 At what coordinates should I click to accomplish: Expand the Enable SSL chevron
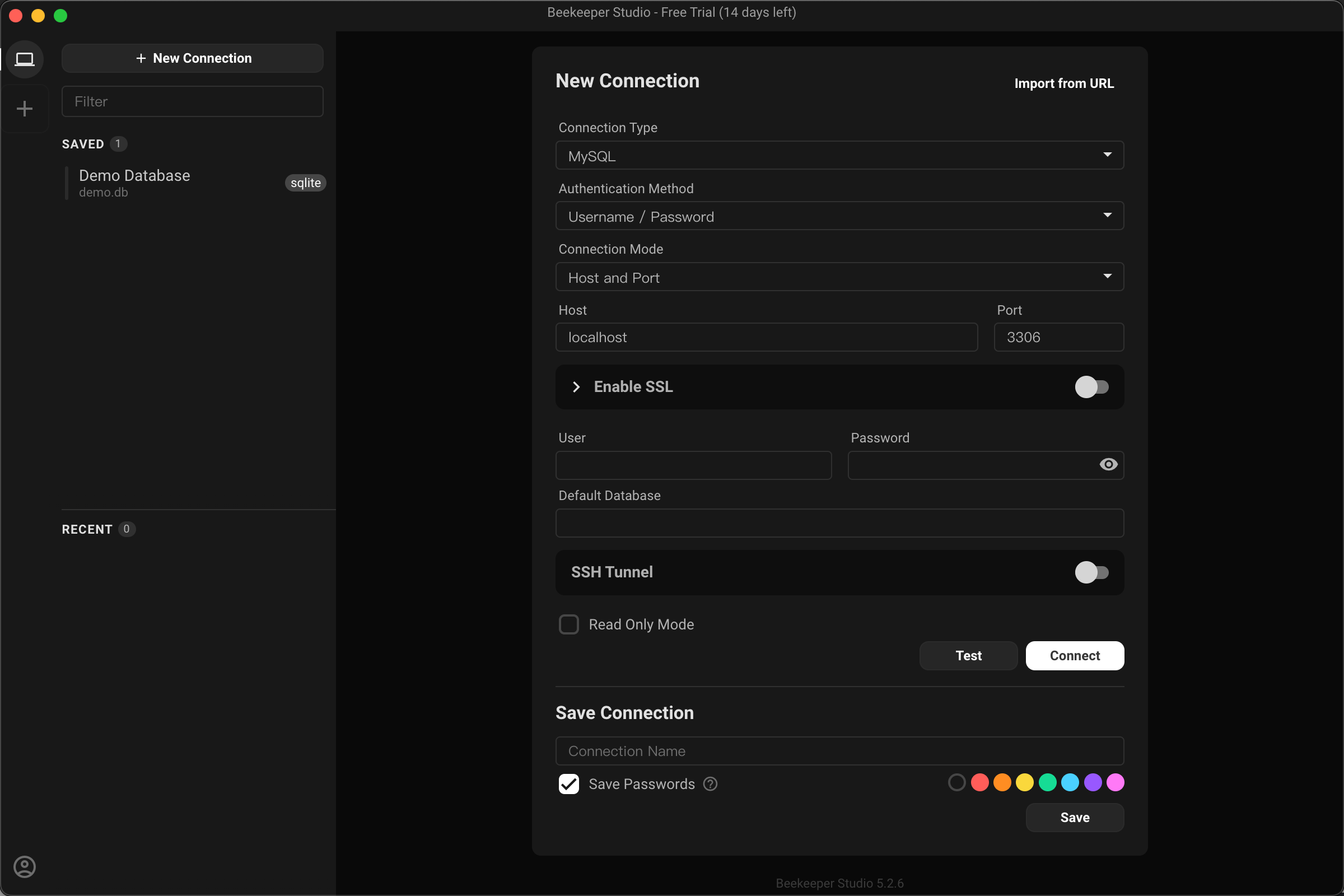coord(576,387)
